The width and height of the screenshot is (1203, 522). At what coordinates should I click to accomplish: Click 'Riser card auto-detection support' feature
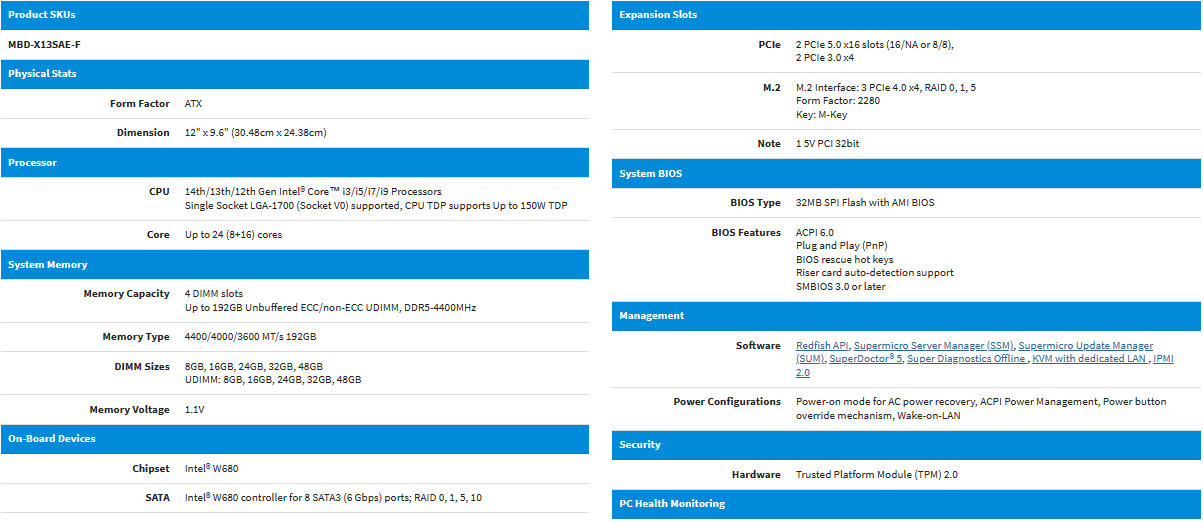coord(875,273)
